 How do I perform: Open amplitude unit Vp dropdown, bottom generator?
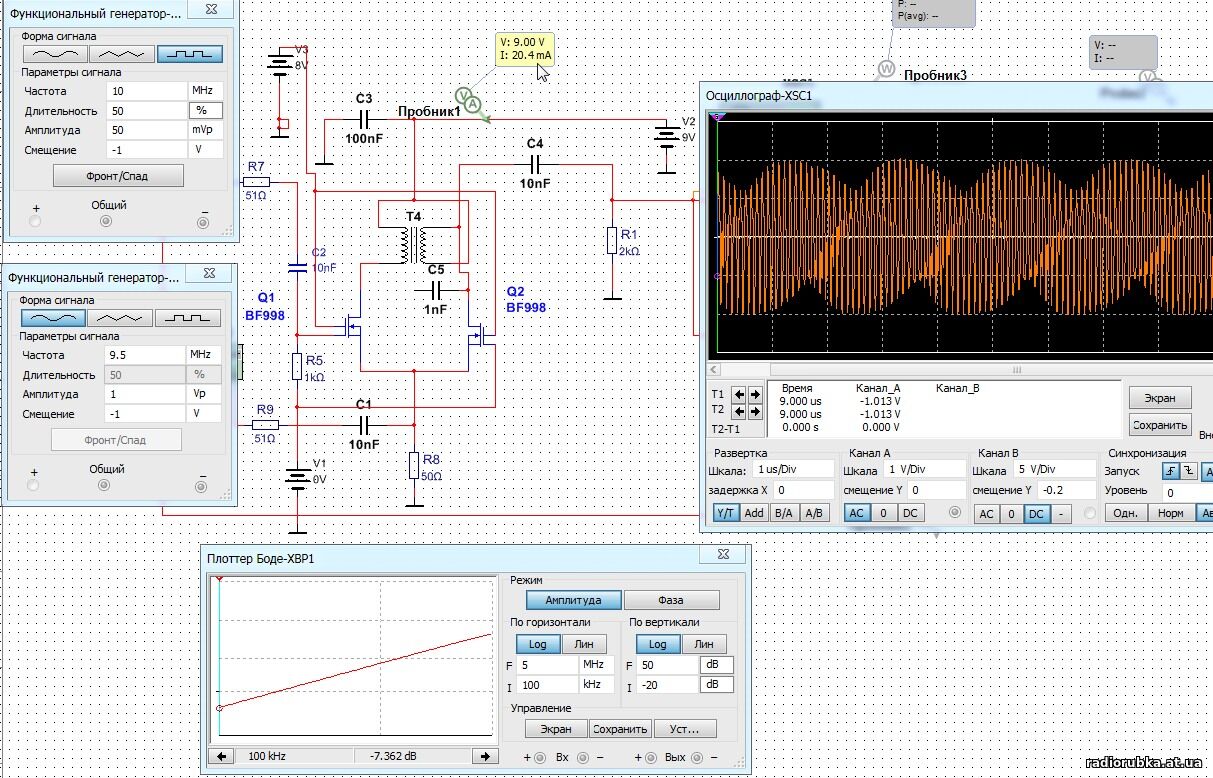203,394
